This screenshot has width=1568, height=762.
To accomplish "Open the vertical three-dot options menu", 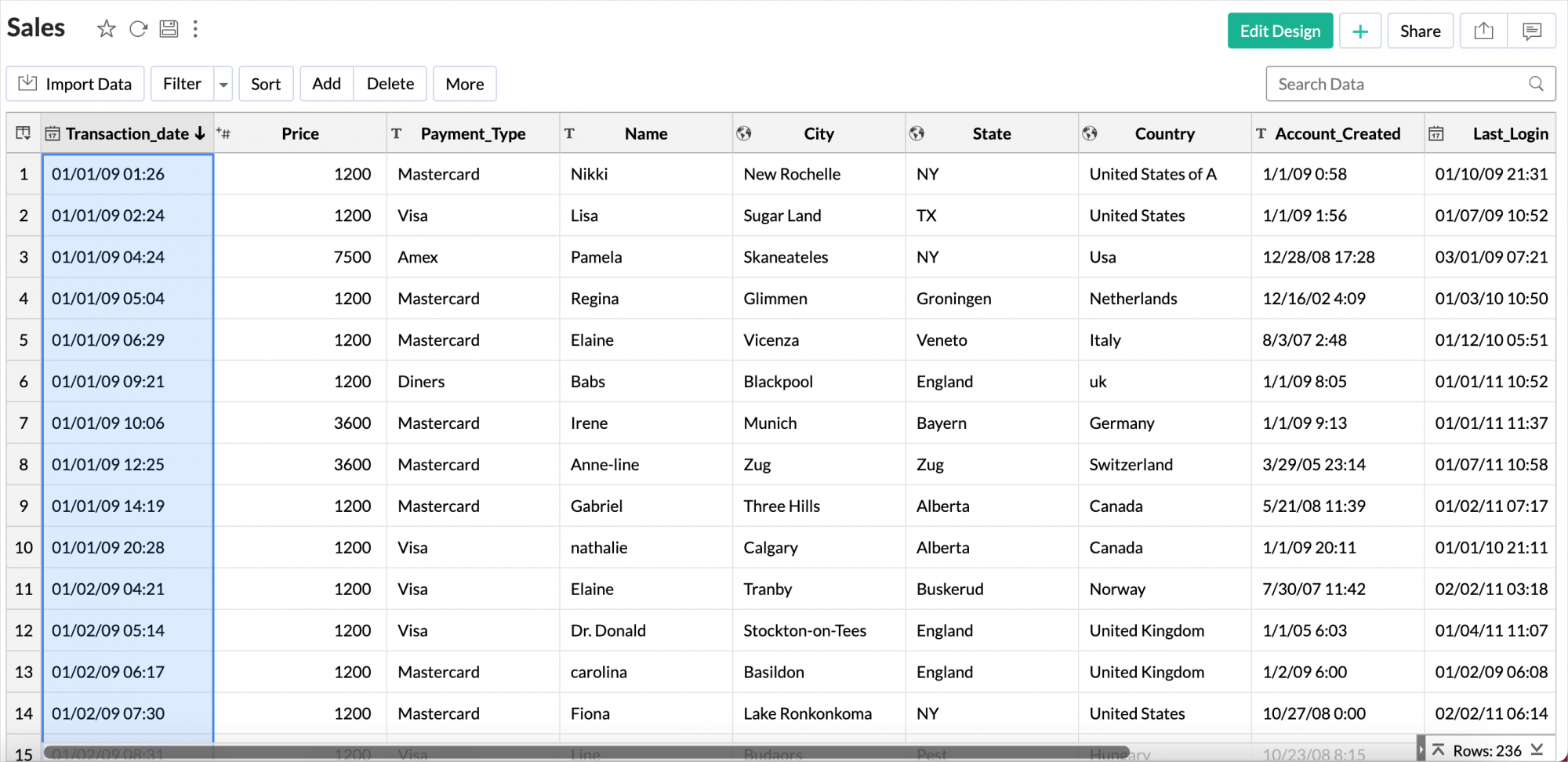I will (195, 30).
